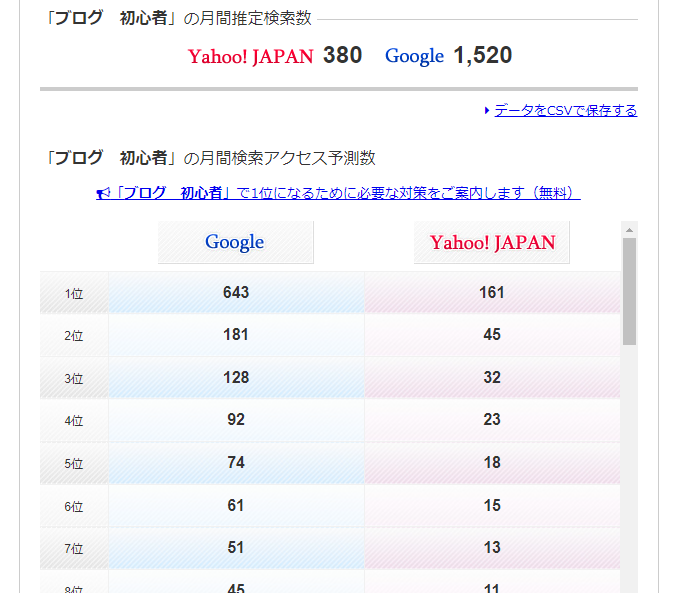Screen dimensions: 674x593
Task: Click the Yahoo value 18 for 5位
Action: (492, 462)
